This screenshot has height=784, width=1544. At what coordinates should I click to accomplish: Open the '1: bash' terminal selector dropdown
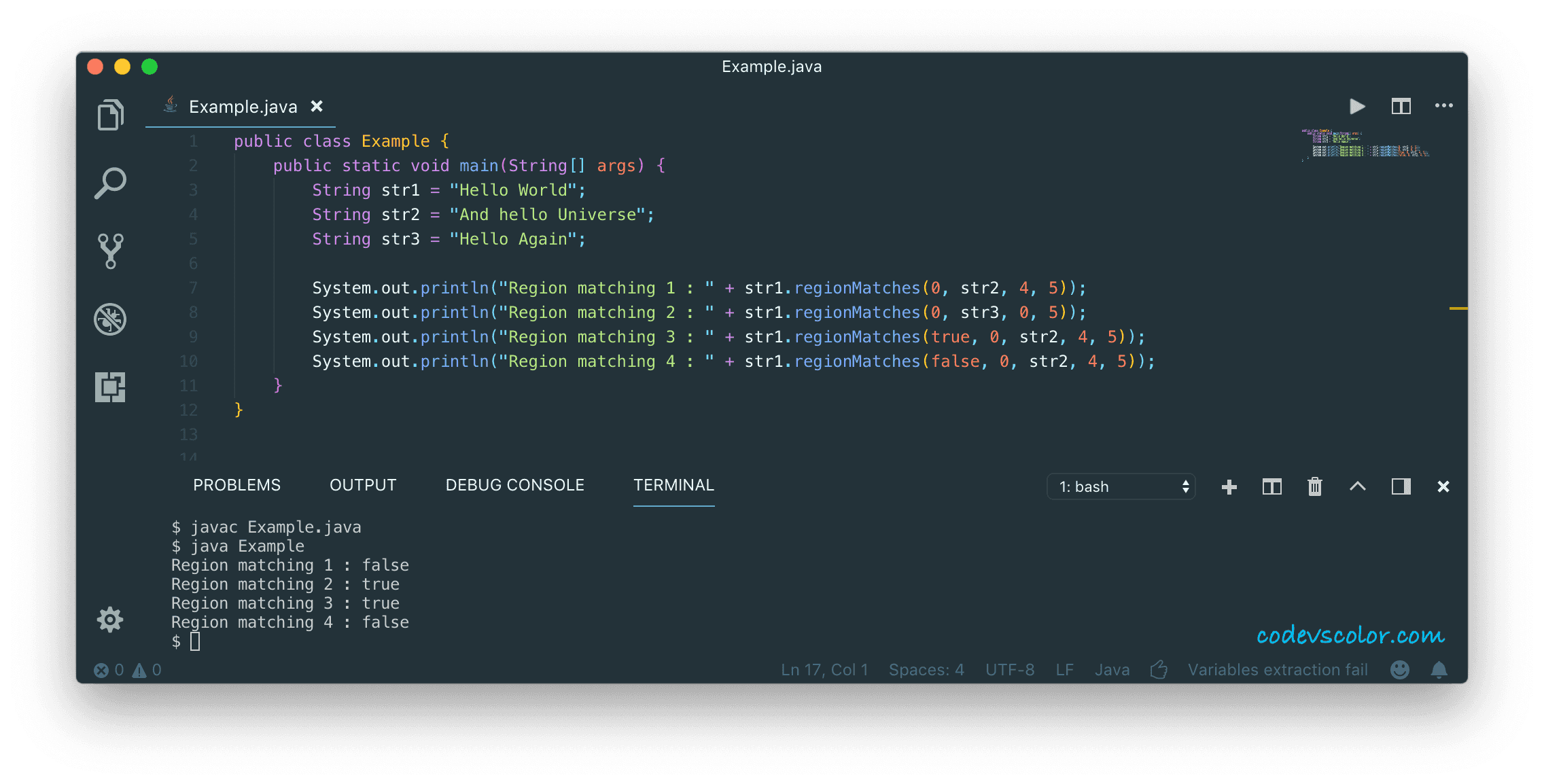(x=1121, y=486)
